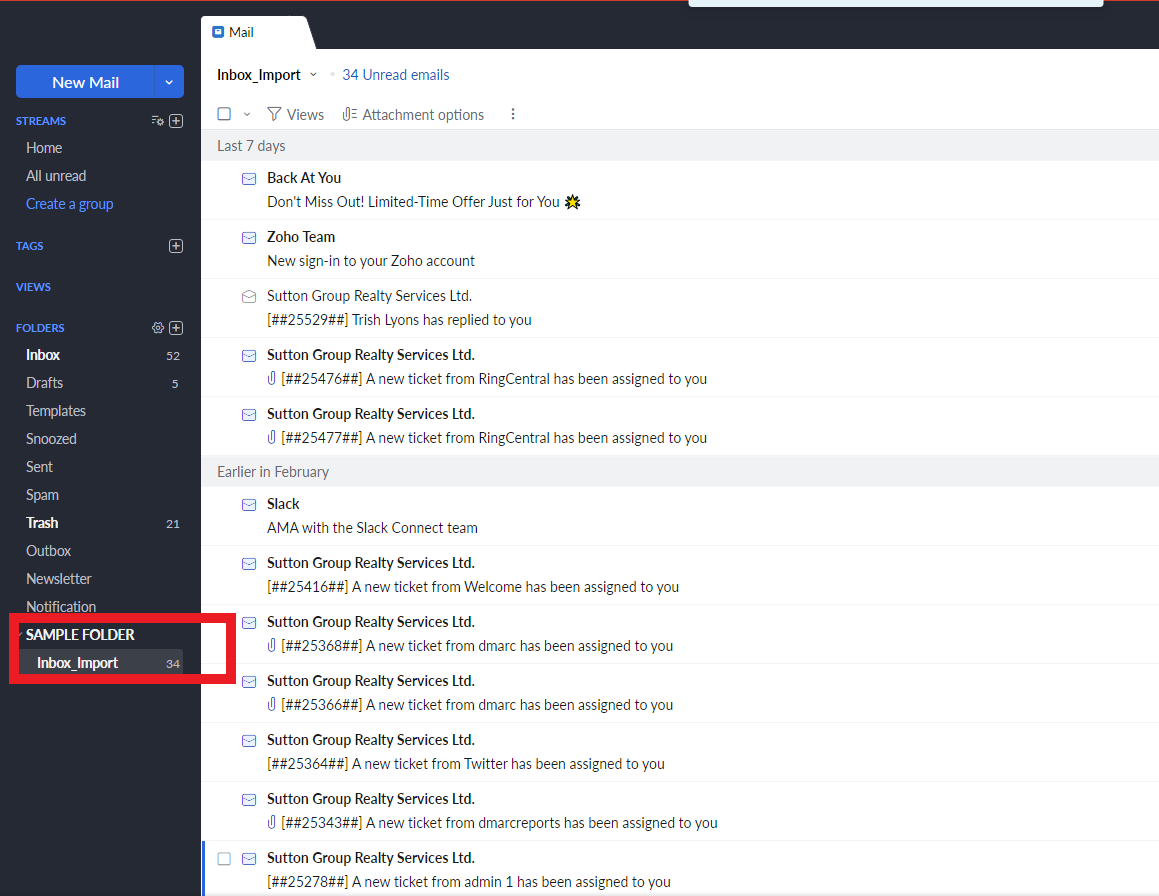Click the attachment clip on ticket 25476 email
Screen dimensions: 1159x896
[271, 379]
